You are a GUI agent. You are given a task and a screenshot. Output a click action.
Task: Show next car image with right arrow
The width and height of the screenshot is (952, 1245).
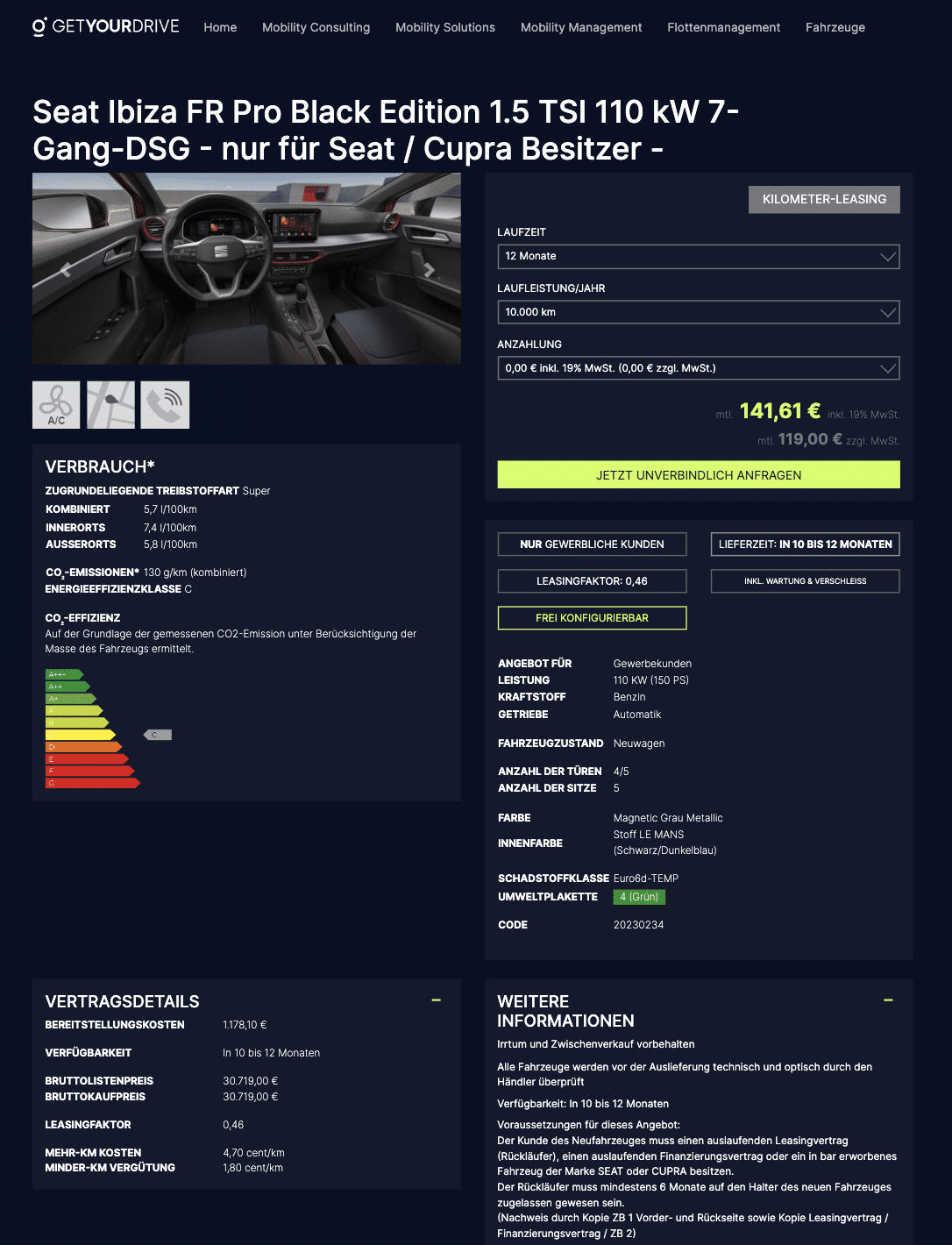pos(429,269)
